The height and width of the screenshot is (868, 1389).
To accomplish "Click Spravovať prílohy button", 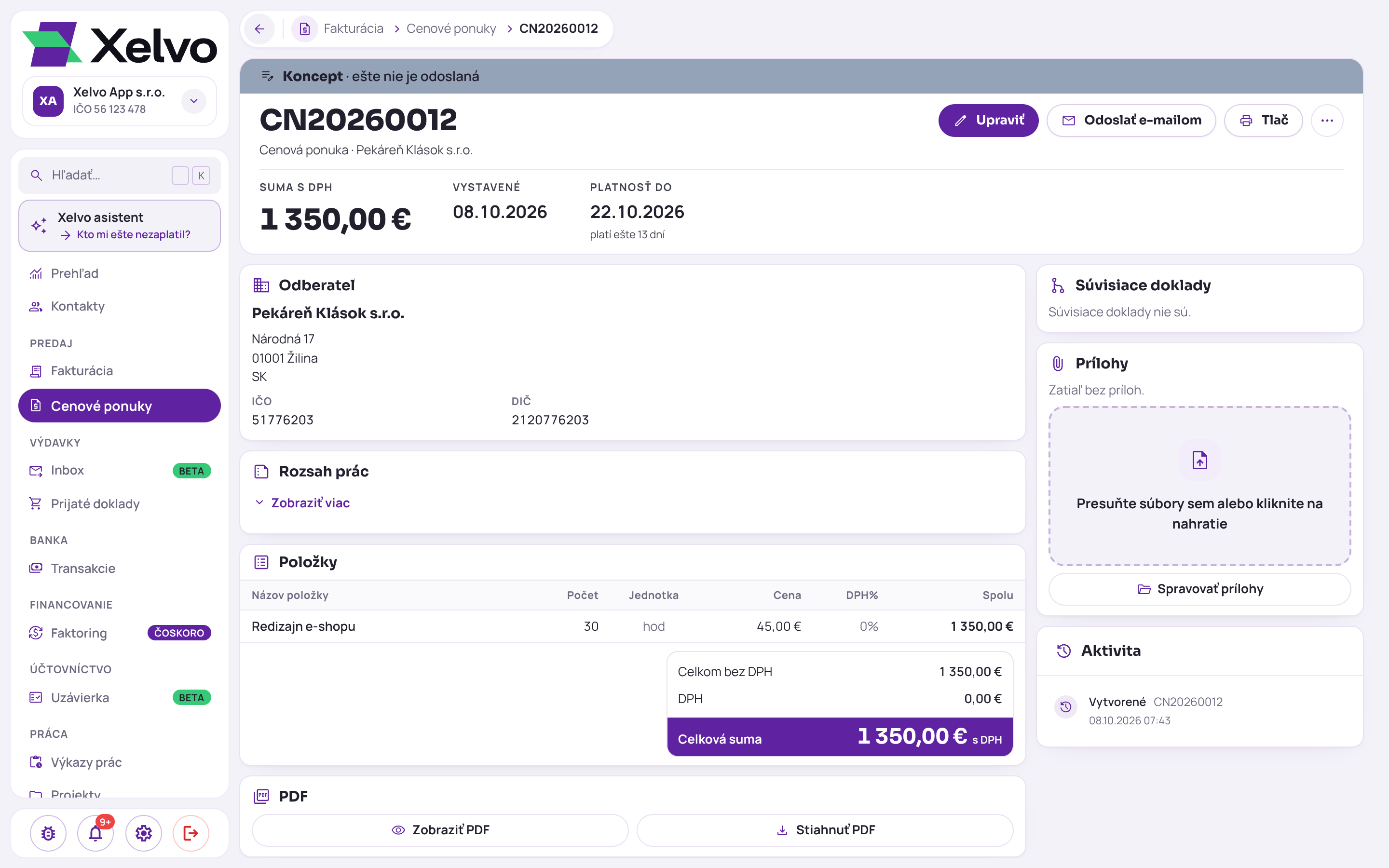I will [1199, 589].
